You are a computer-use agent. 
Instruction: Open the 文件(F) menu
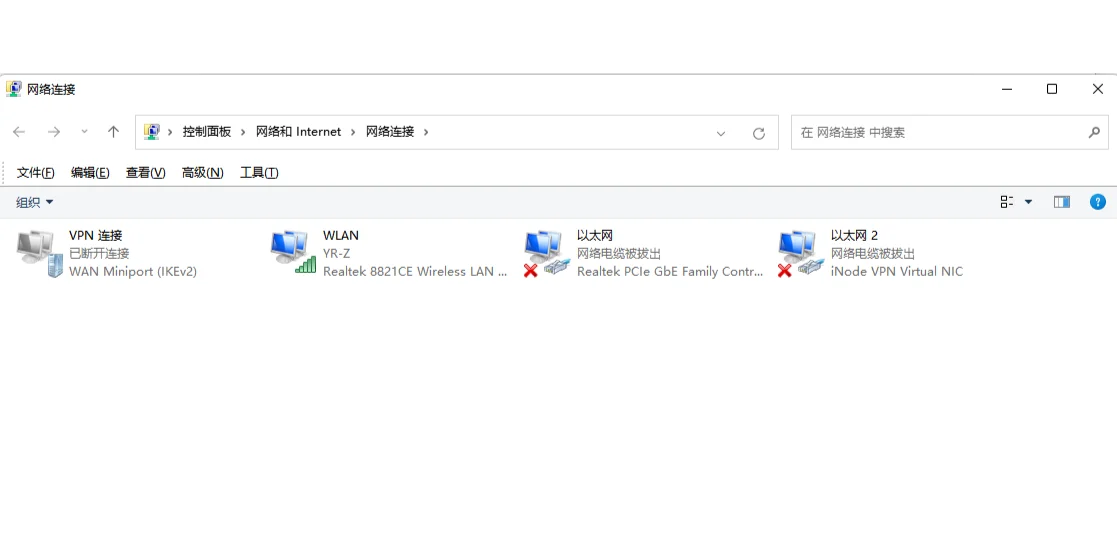pyautogui.click(x=36, y=172)
